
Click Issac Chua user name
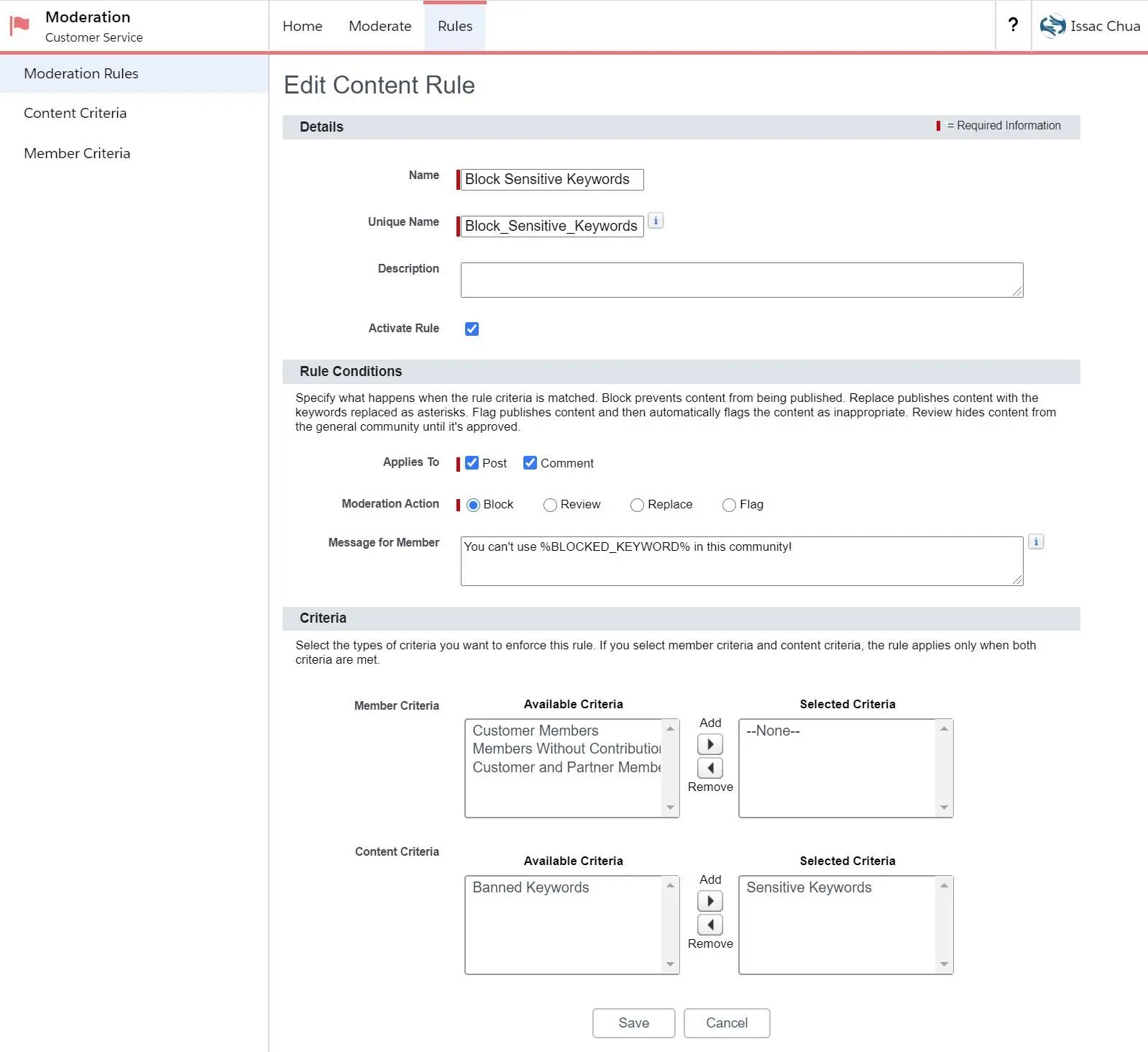click(1105, 26)
